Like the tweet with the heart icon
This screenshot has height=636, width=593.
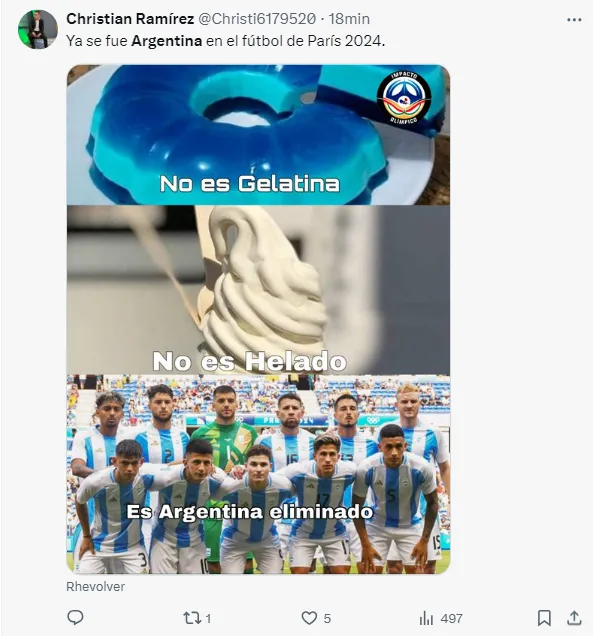(309, 618)
